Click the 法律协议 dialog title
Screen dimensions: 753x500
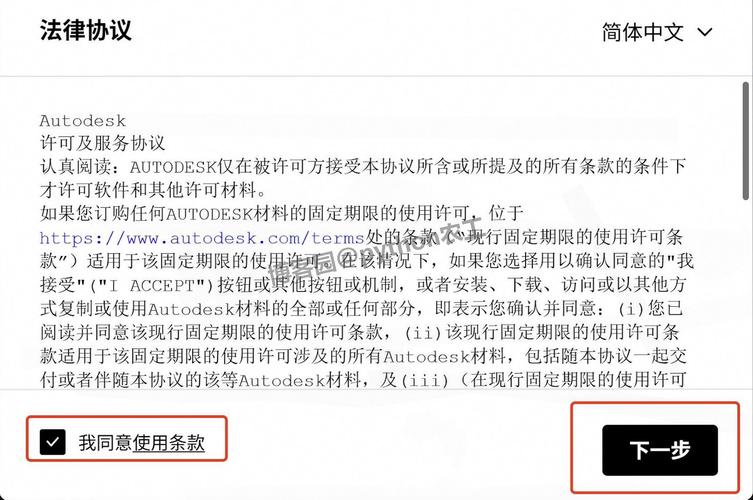[85, 31]
